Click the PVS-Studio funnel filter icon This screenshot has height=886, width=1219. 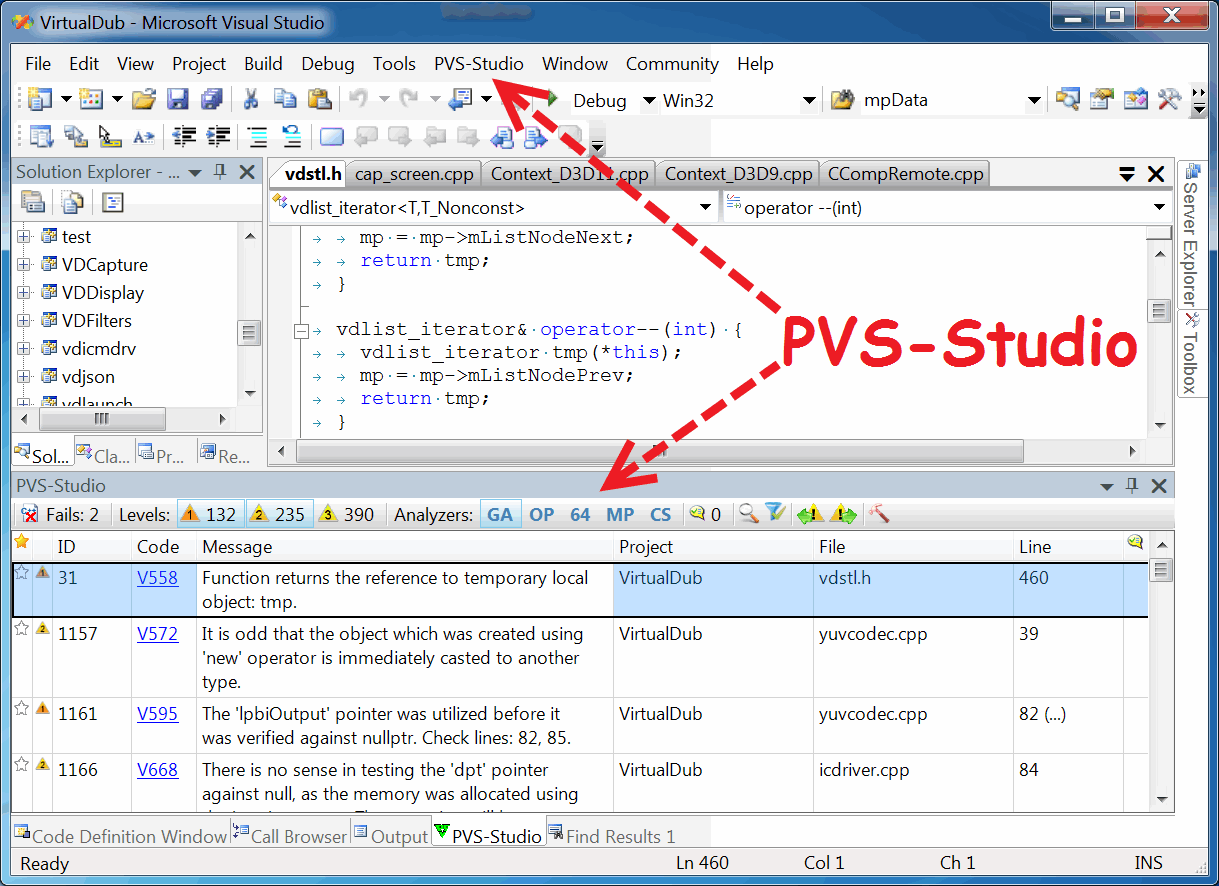click(775, 513)
